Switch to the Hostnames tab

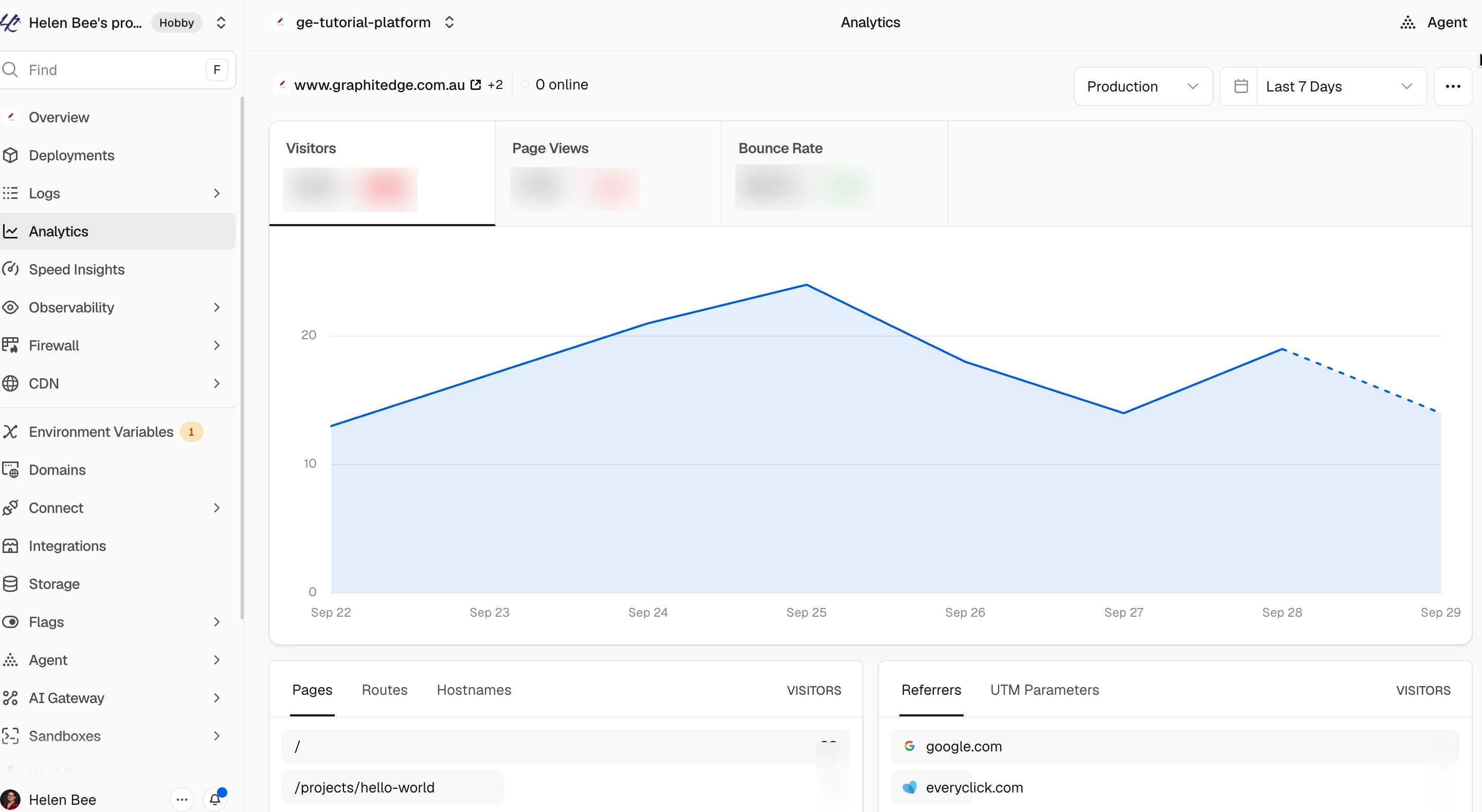tap(474, 690)
